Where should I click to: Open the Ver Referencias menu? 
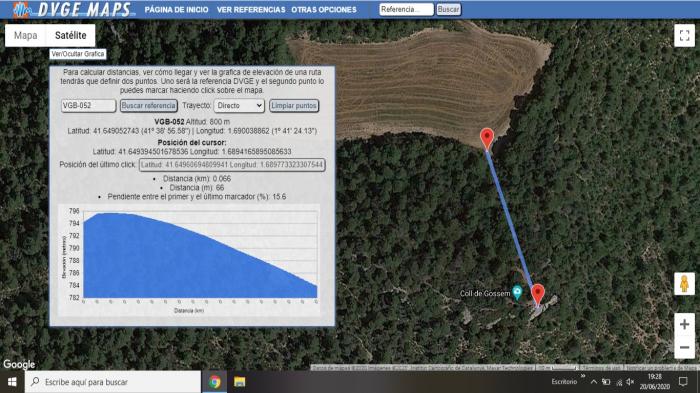251,9
